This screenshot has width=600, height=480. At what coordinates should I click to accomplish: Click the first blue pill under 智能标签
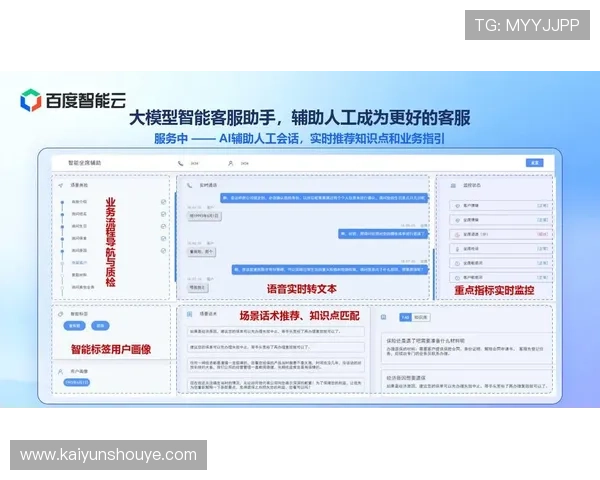point(74,326)
